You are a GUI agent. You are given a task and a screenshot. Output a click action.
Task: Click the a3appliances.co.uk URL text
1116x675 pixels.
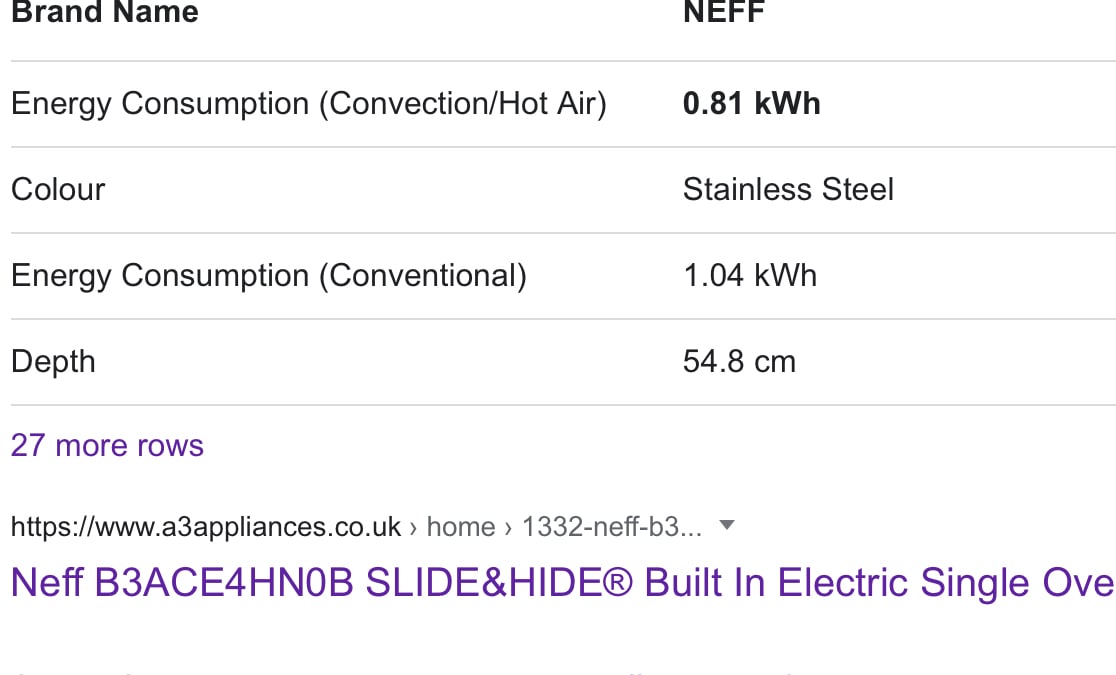(x=206, y=527)
